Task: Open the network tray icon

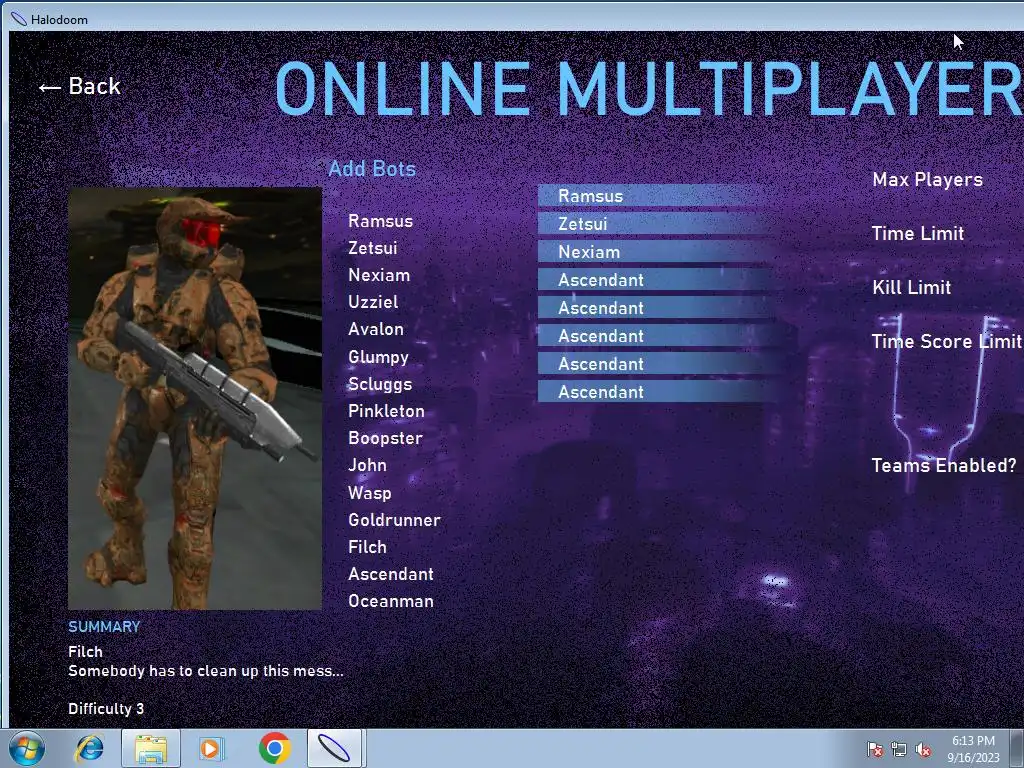Action: (x=899, y=750)
